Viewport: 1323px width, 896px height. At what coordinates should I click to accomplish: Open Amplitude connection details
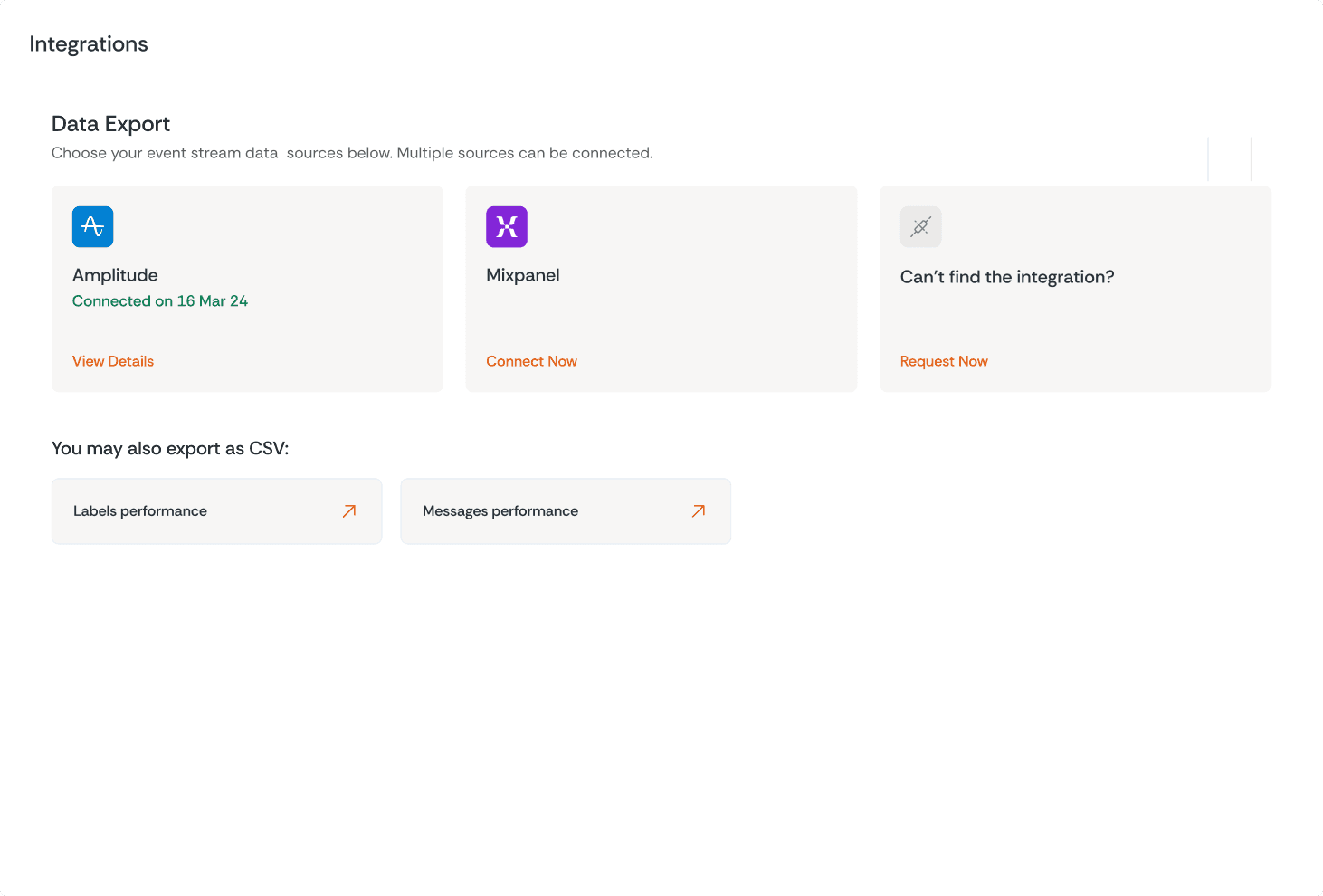coord(112,360)
